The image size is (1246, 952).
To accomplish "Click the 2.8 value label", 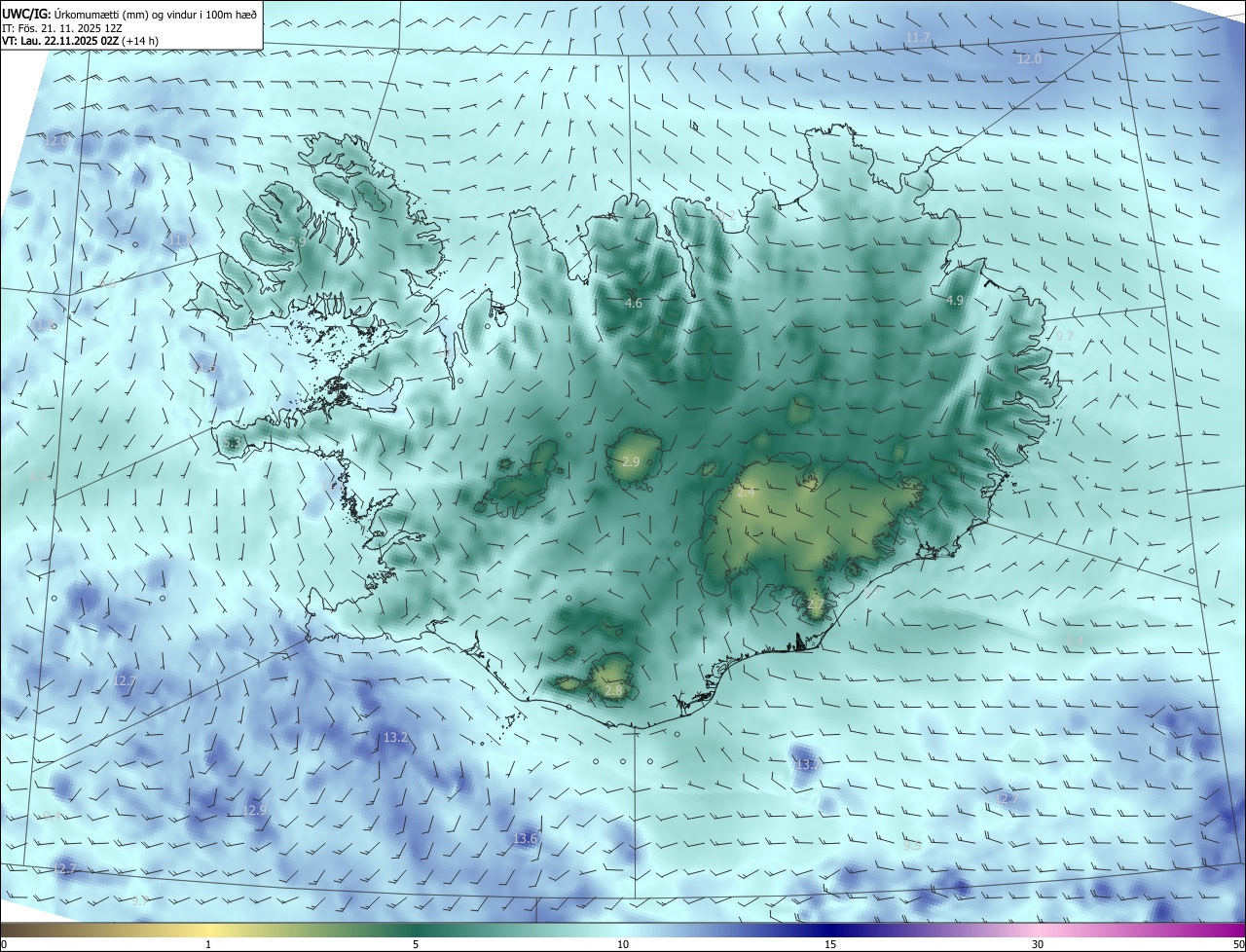I will [613, 690].
